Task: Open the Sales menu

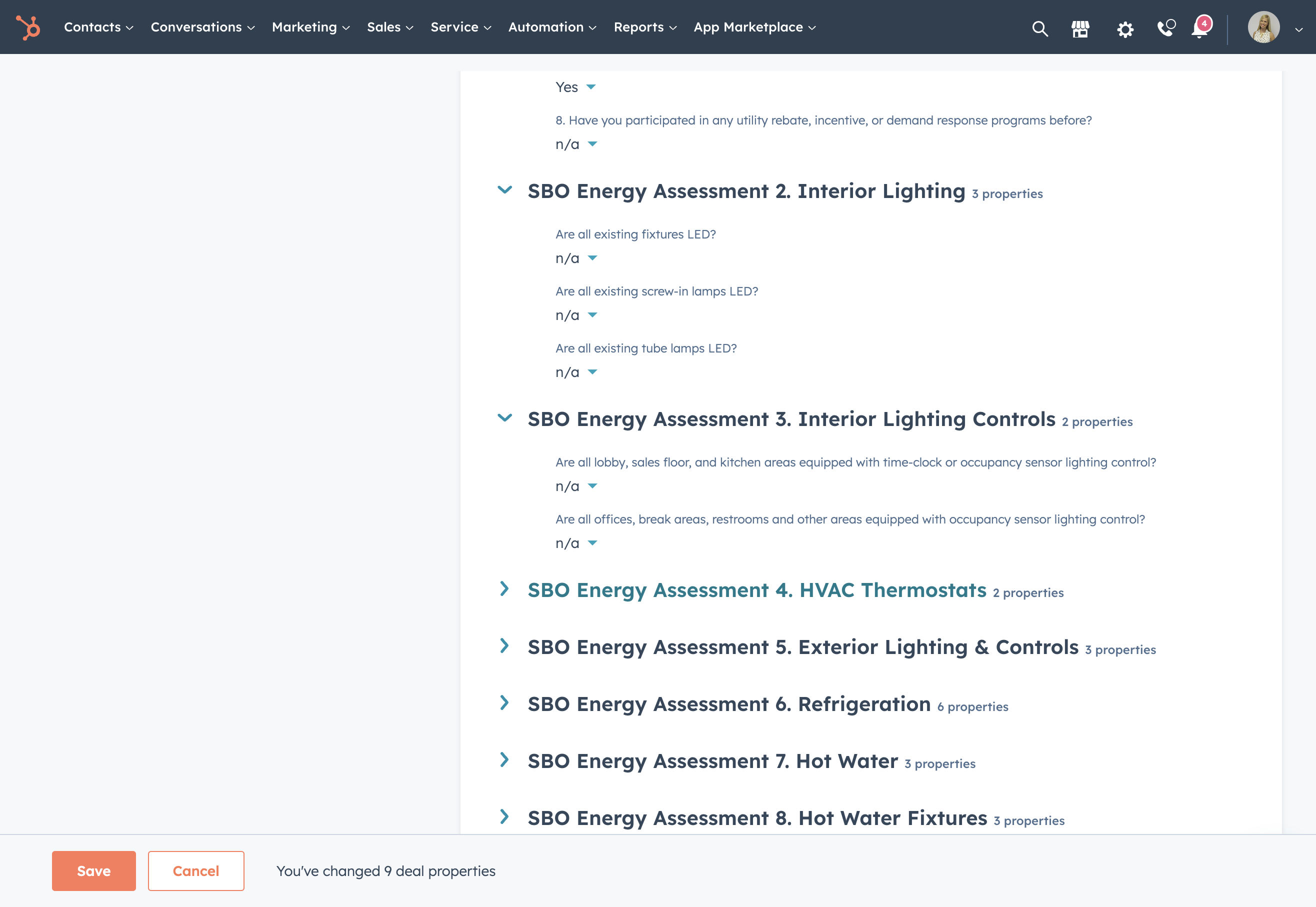Action: pyautogui.click(x=390, y=27)
